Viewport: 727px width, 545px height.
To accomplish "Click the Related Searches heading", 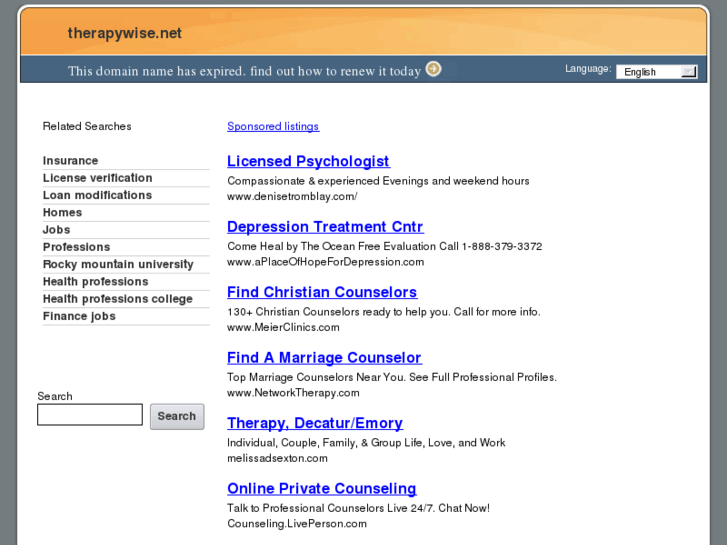I will pos(87,126).
